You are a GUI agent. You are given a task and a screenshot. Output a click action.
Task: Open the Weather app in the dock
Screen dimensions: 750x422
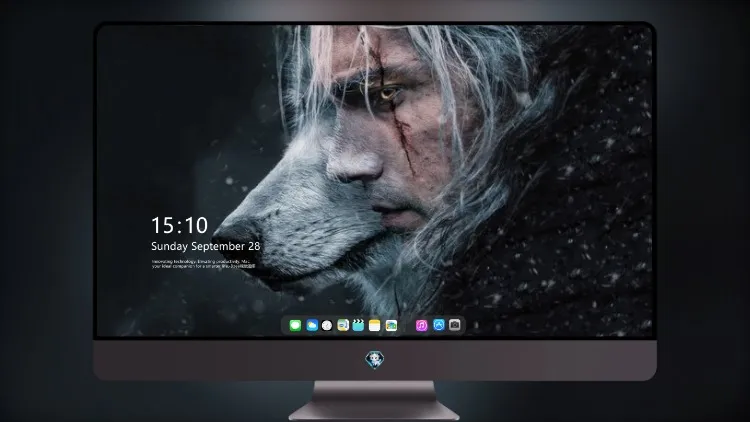pyautogui.click(x=312, y=325)
